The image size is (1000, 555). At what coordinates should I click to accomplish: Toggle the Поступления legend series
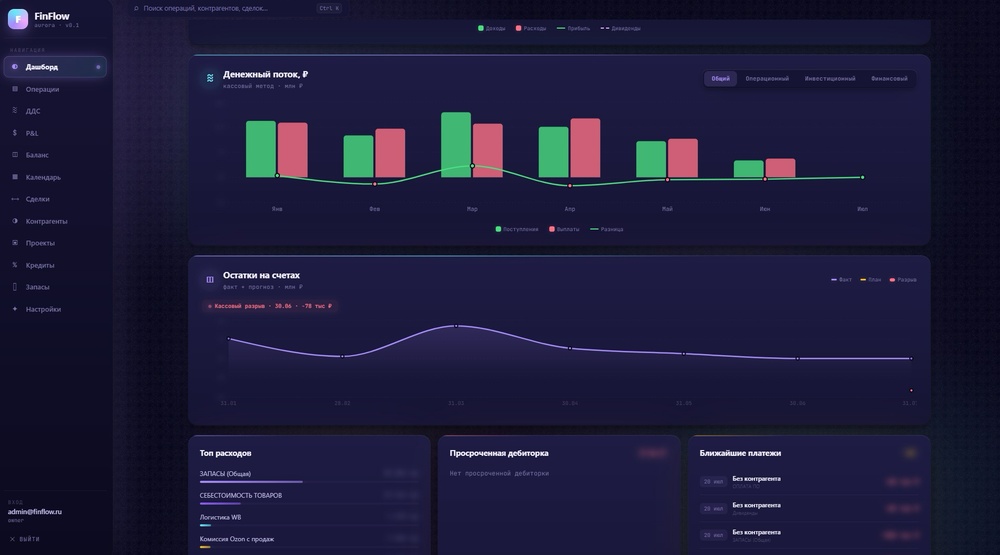(517, 229)
